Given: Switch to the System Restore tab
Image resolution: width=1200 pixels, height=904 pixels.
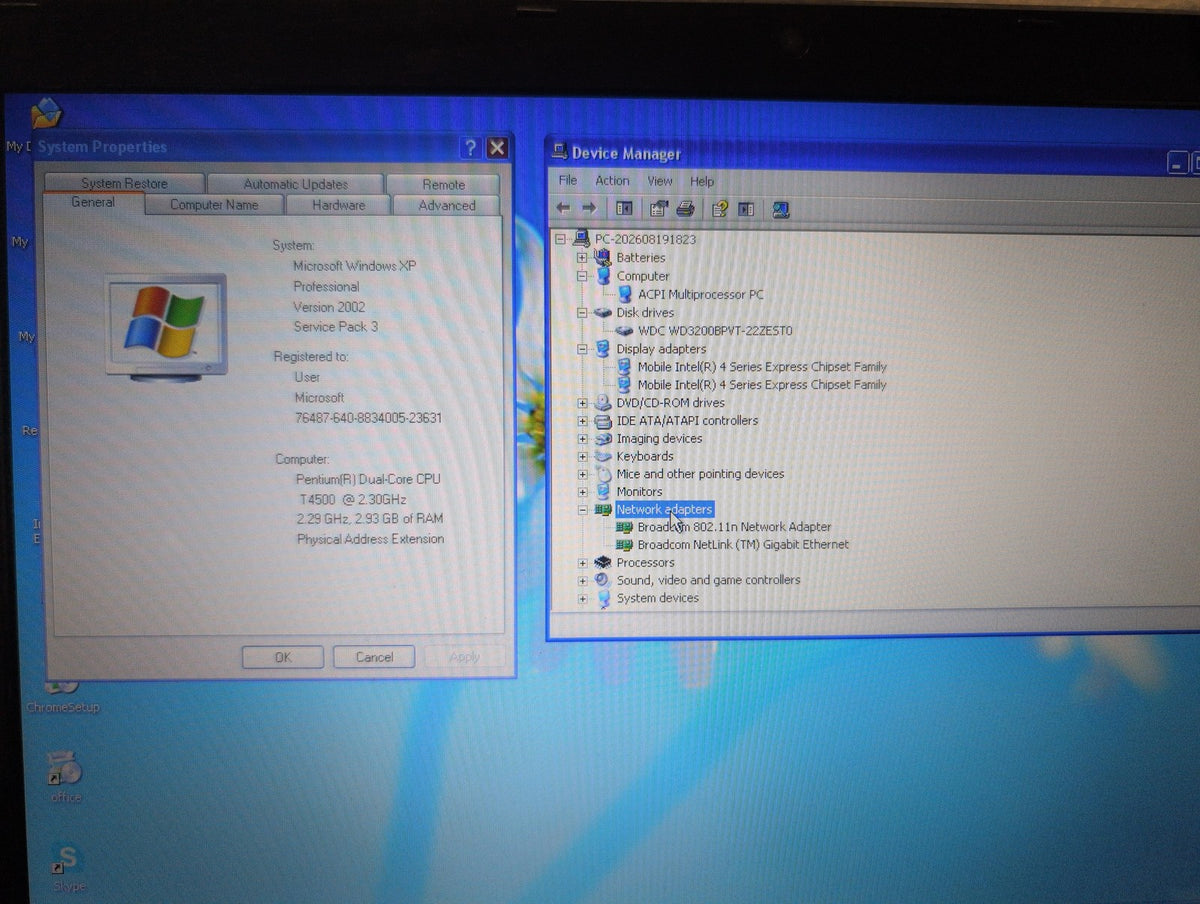Looking at the screenshot, I should (125, 183).
